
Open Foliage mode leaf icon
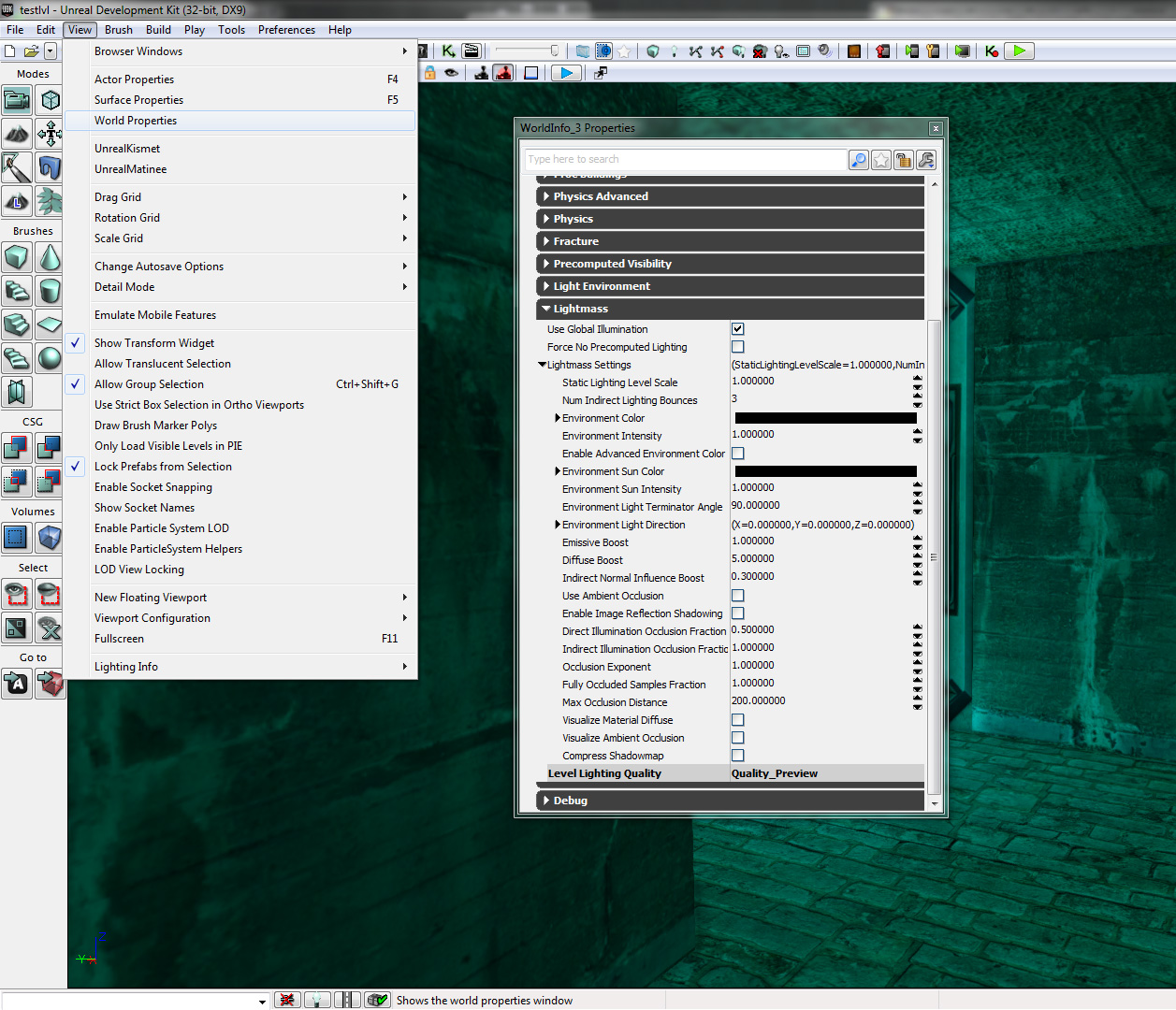click(x=50, y=201)
